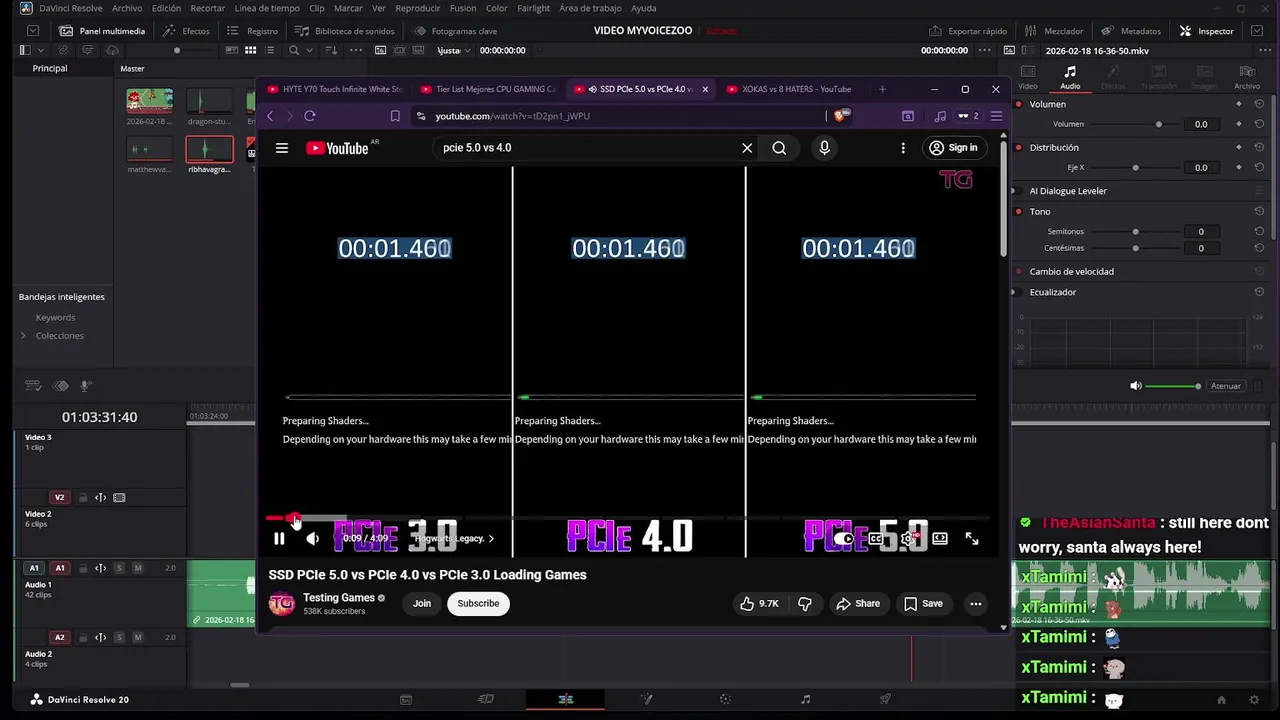Toggle the Tono section enable dot
The width and height of the screenshot is (1280, 720).
pyautogui.click(x=1019, y=211)
